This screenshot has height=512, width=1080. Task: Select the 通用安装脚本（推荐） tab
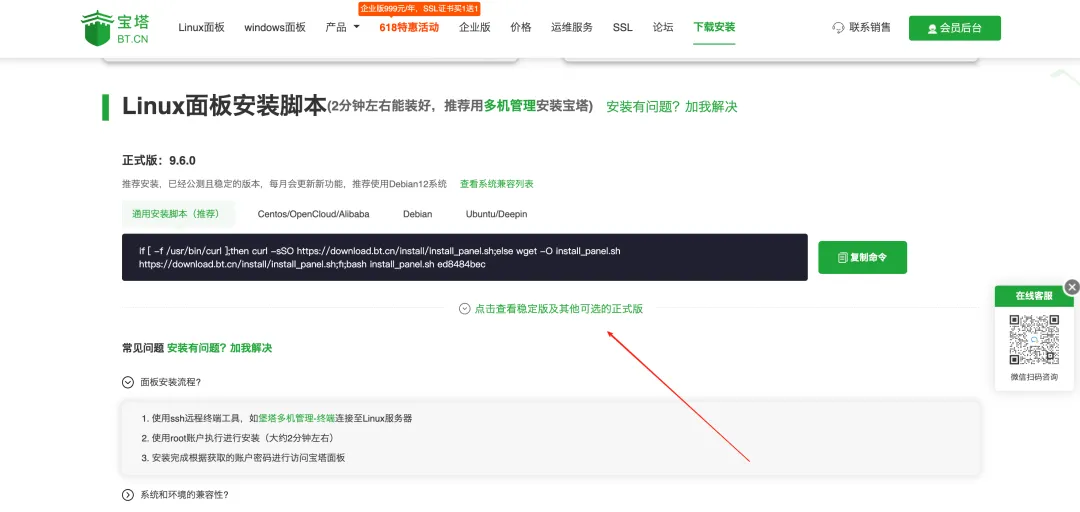point(176,214)
